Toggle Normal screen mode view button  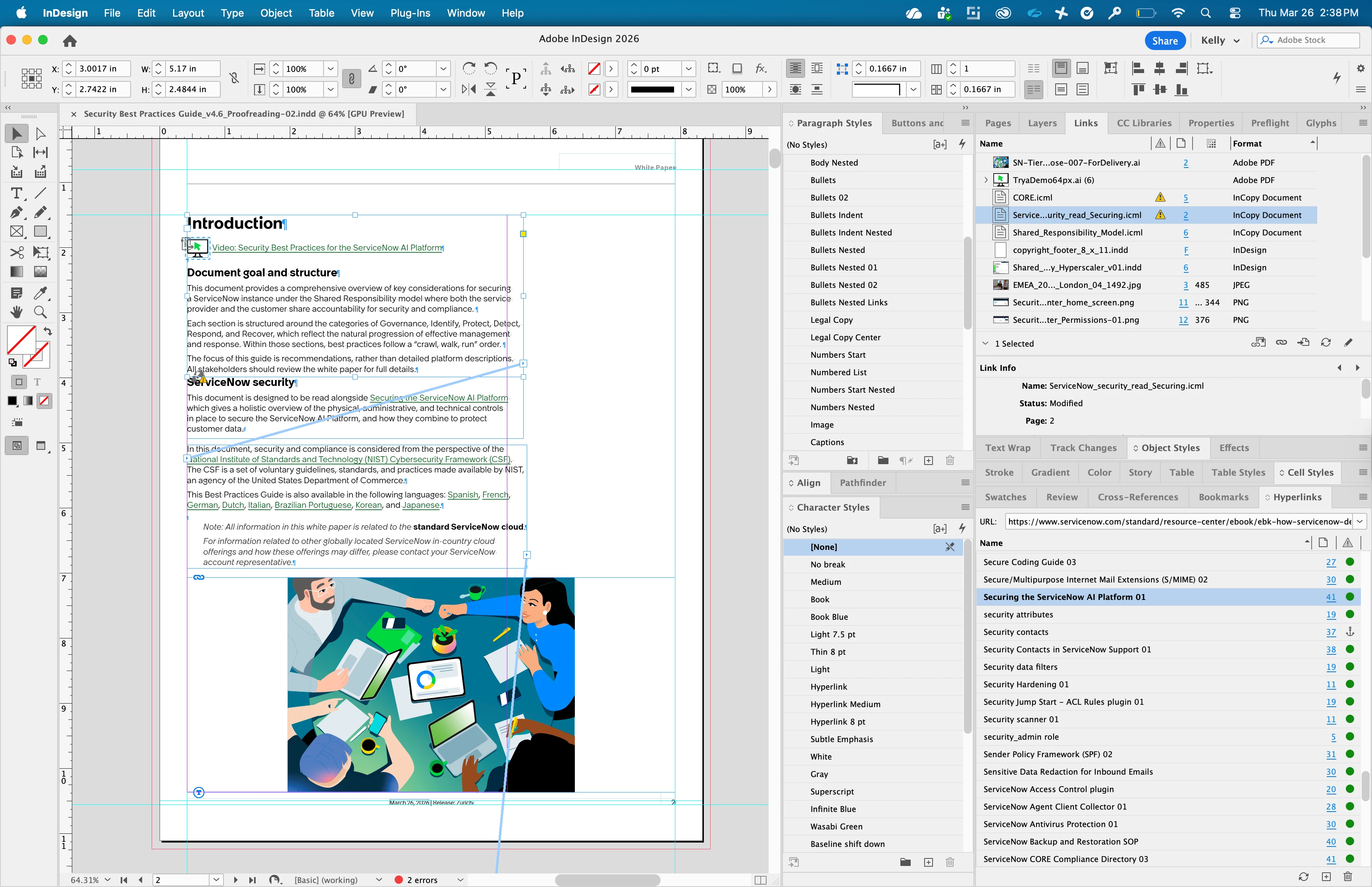point(17,446)
